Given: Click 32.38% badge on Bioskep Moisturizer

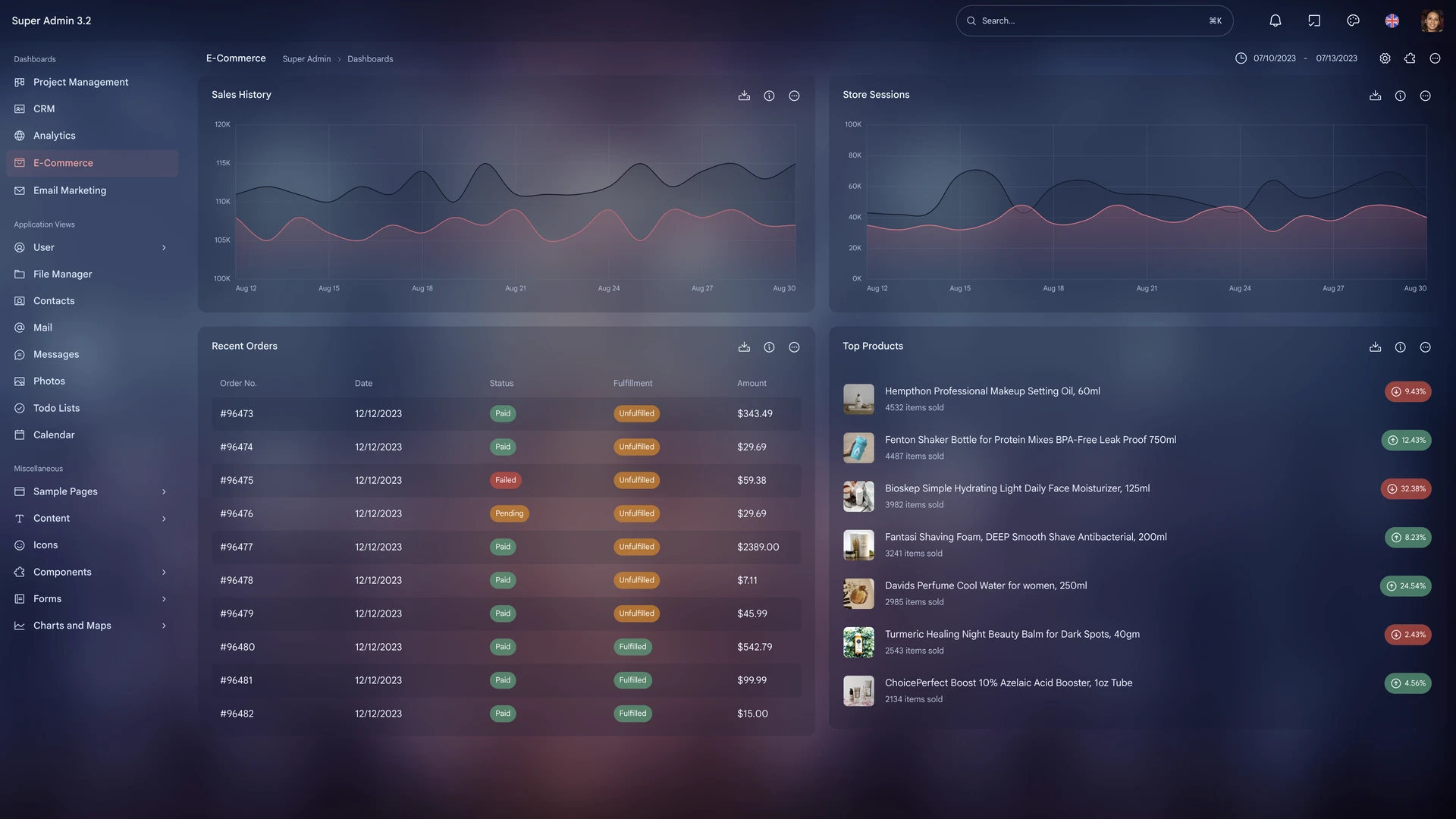Looking at the screenshot, I should [1406, 489].
